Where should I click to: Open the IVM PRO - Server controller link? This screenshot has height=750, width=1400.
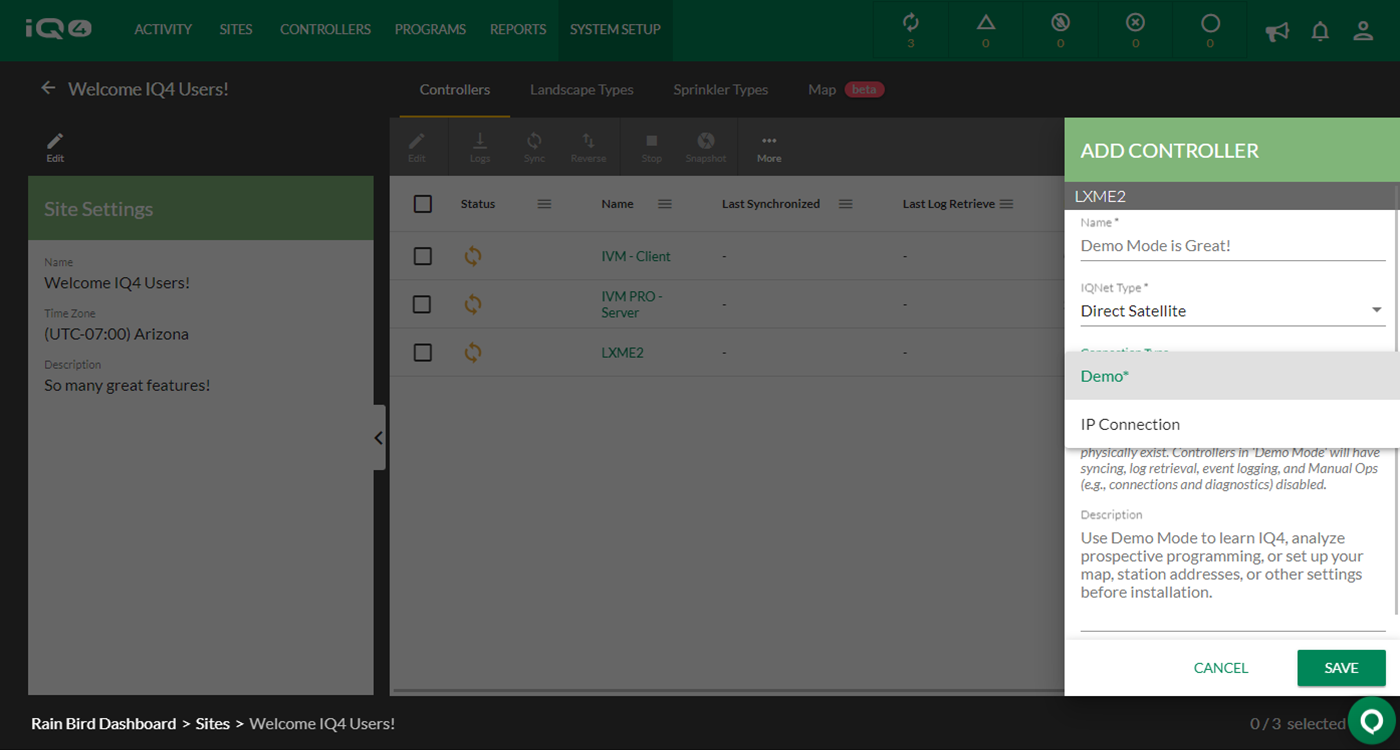[x=632, y=304]
